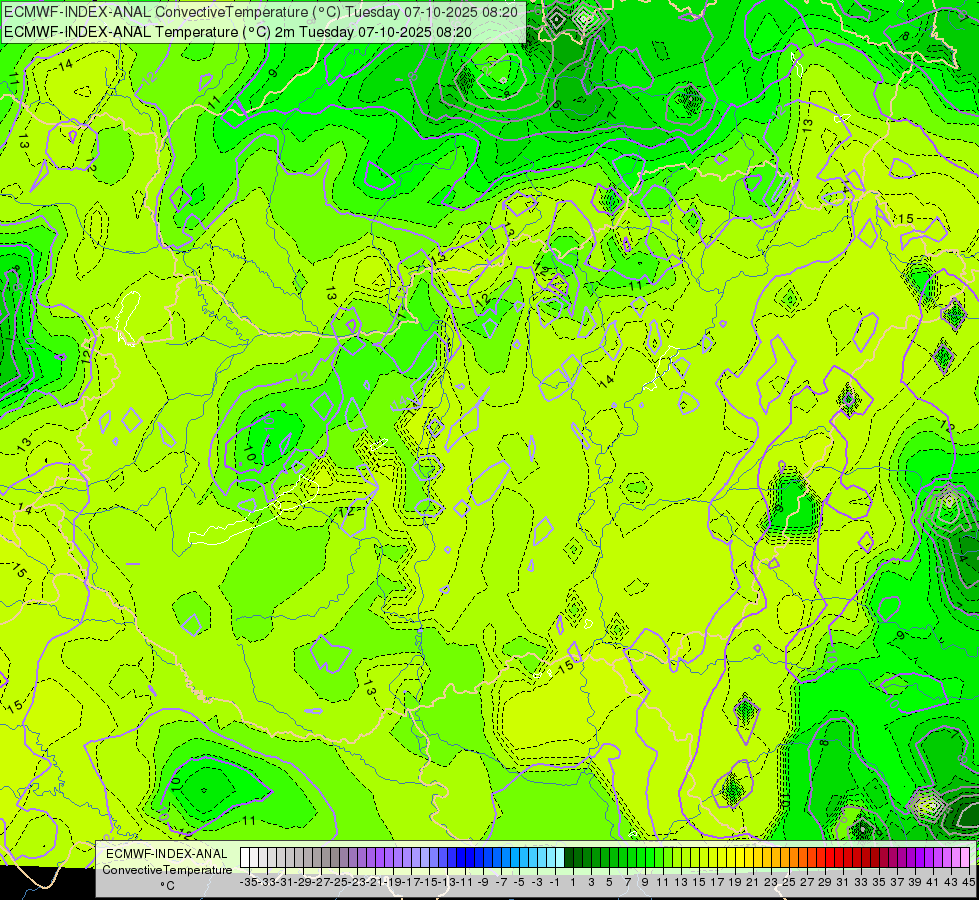Image resolution: width=979 pixels, height=900 pixels.
Task: Click the -19 value on the legend scale
Action: (393, 883)
